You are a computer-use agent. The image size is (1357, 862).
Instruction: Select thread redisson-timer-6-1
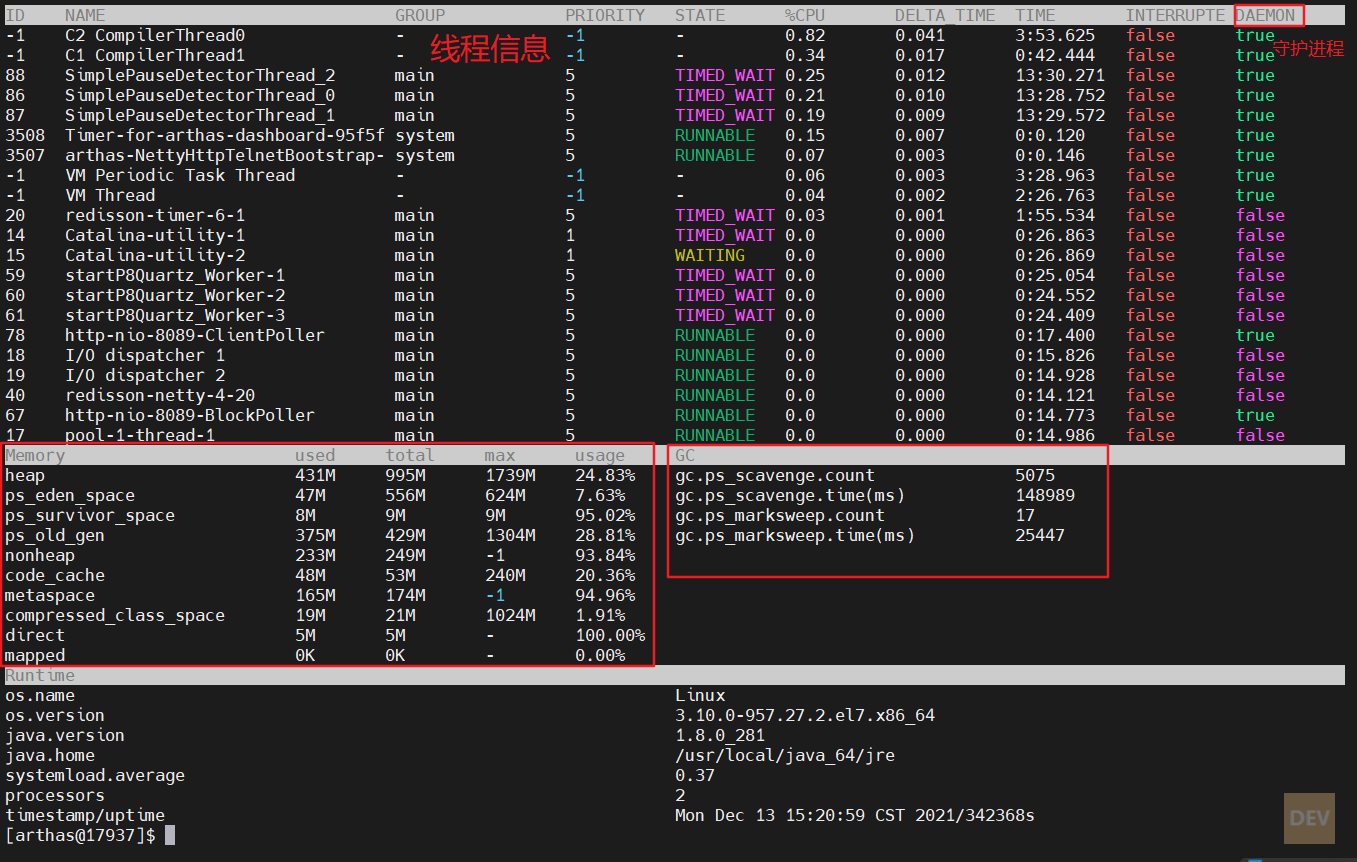coord(155,215)
